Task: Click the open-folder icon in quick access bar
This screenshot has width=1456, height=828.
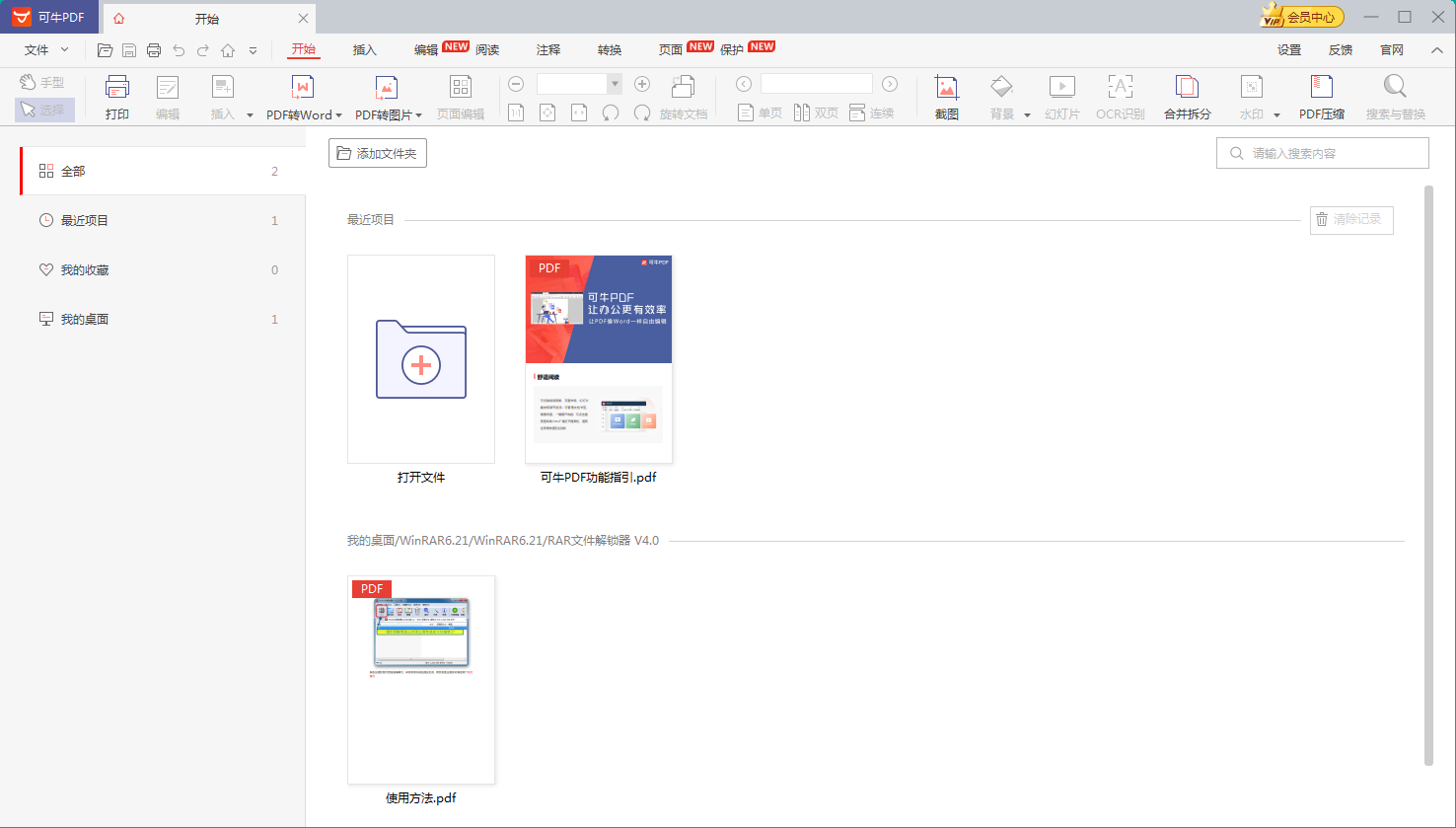Action: (x=105, y=50)
